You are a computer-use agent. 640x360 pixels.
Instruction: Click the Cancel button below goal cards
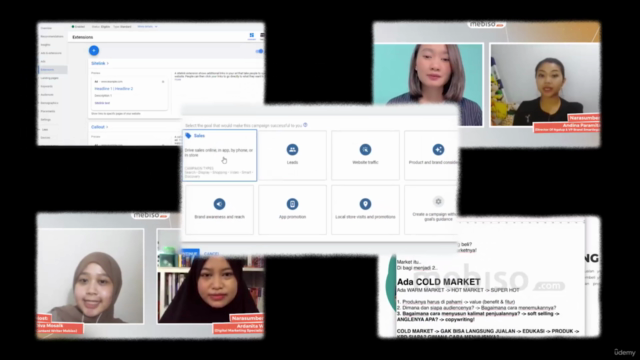[211, 253]
